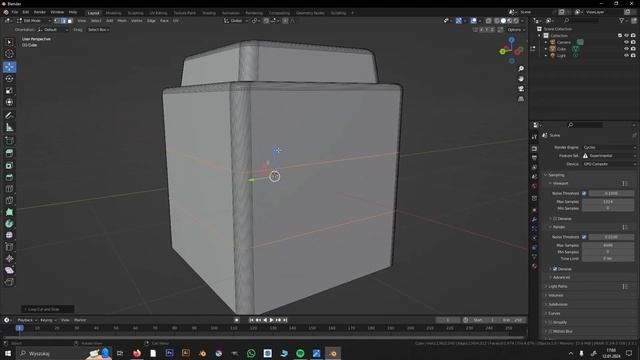Select the Edge Slide tool
The width and height of the screenshot is (640, 360).
point(9,247)
